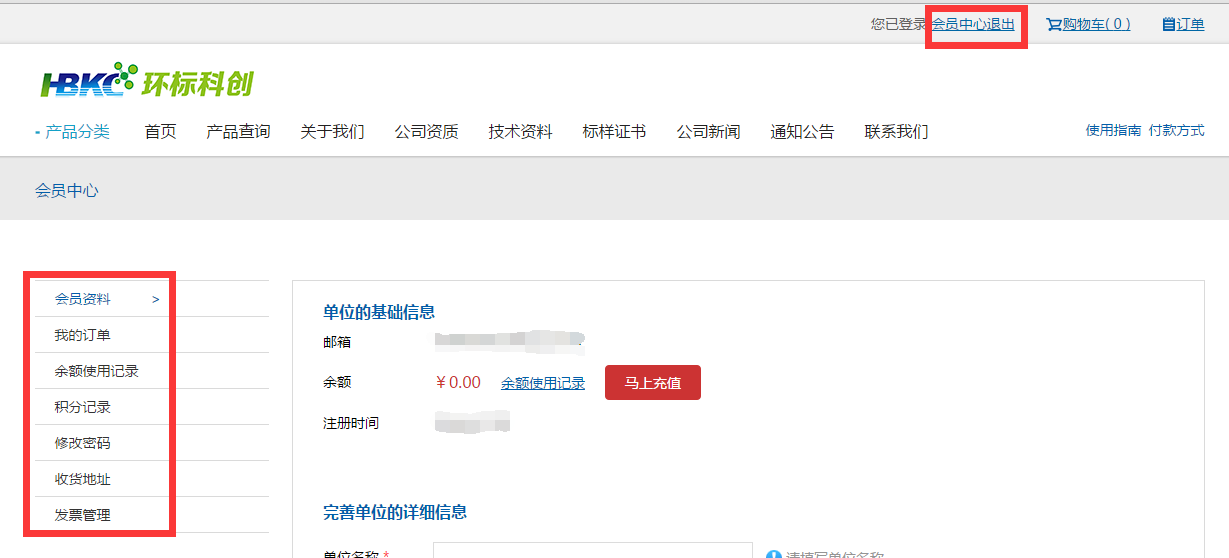Select 我的订单 in the sidebar
The height and width of the screenshot is (558, 1229).
pyautogui.click(x=83, y=335)
